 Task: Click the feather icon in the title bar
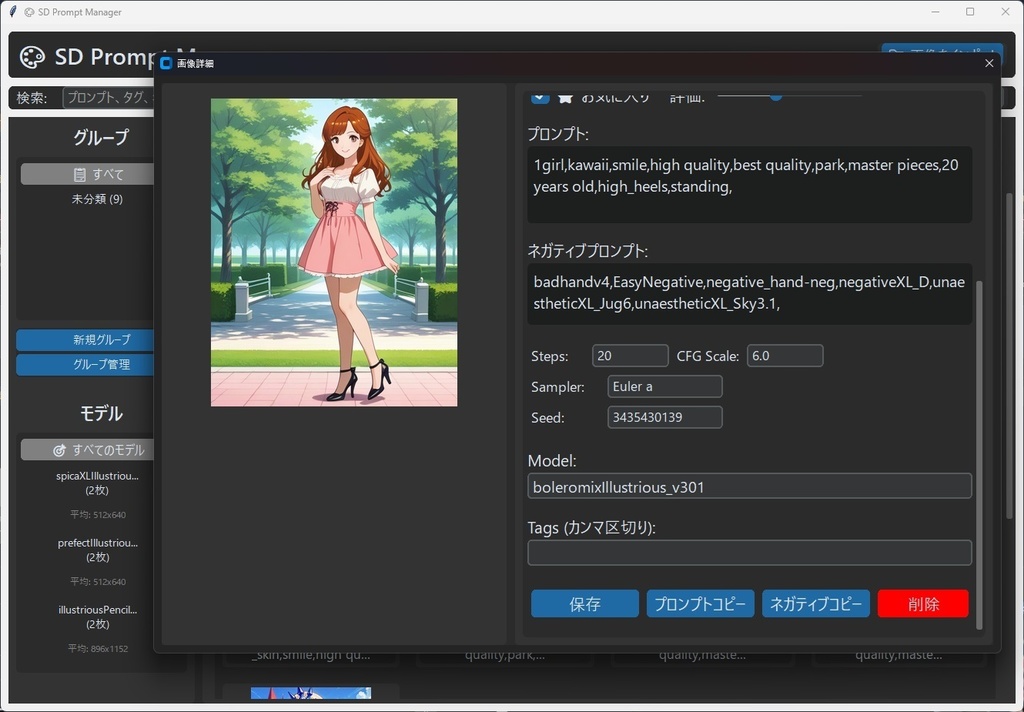point(10,11)
